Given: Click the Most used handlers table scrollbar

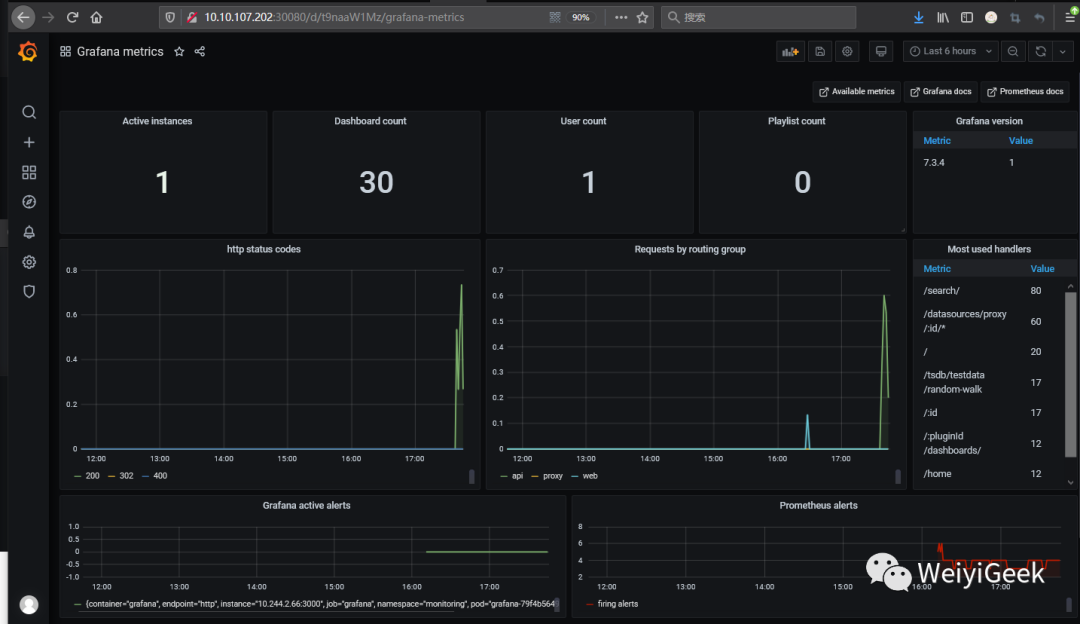Looking at the screenshot, I should click(x=1070, y=375).
